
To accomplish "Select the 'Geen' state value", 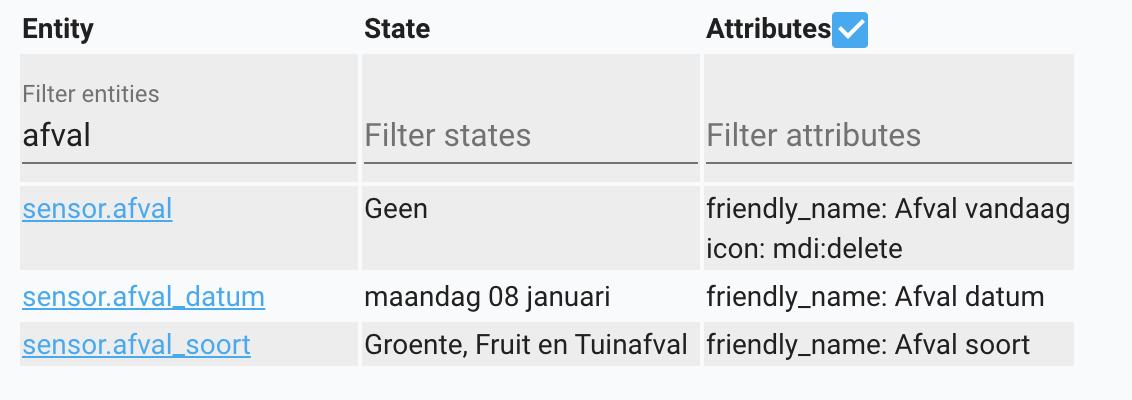I will 396,210.
